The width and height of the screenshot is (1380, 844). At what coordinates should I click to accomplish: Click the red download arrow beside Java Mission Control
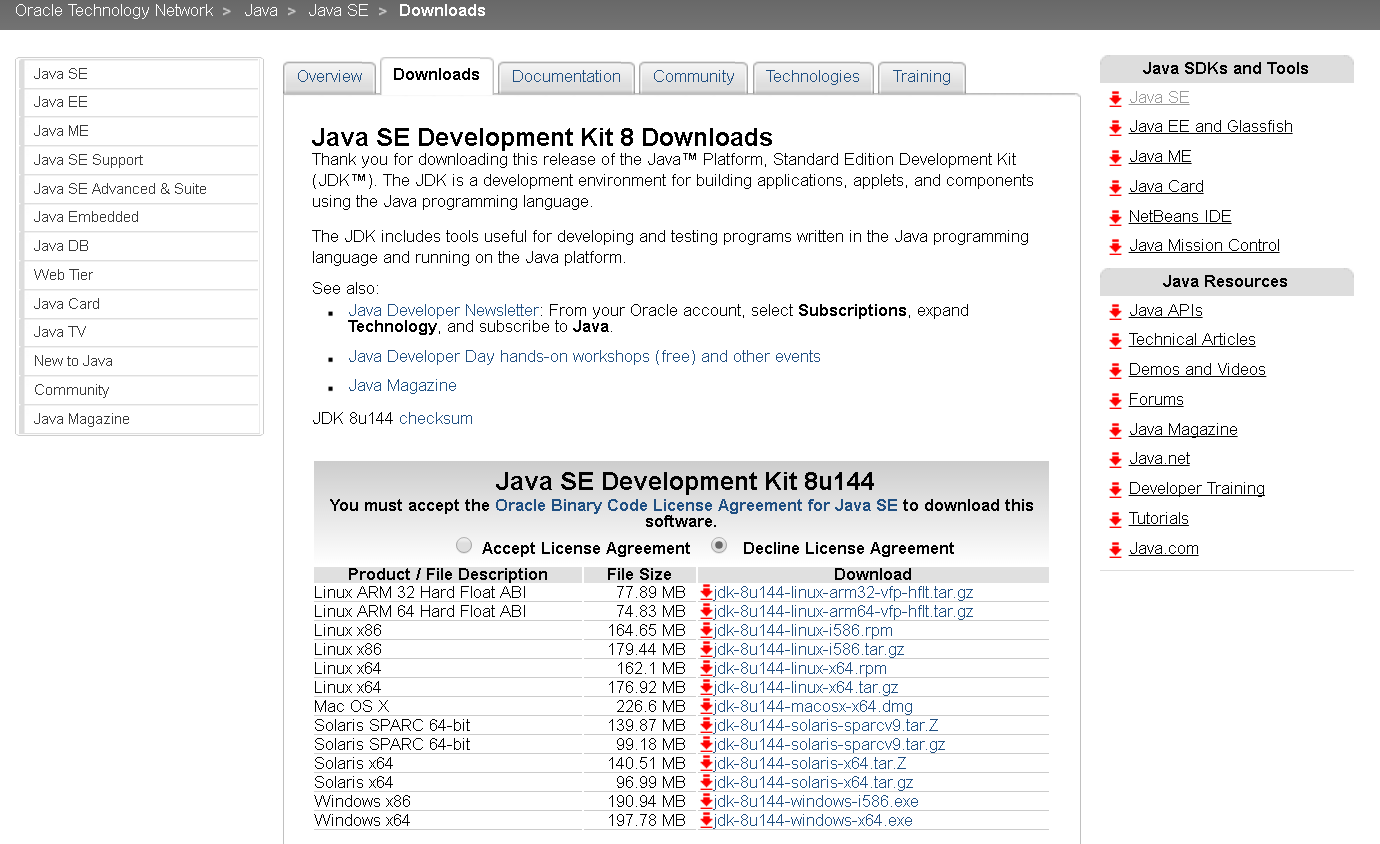click(1115, 247)
